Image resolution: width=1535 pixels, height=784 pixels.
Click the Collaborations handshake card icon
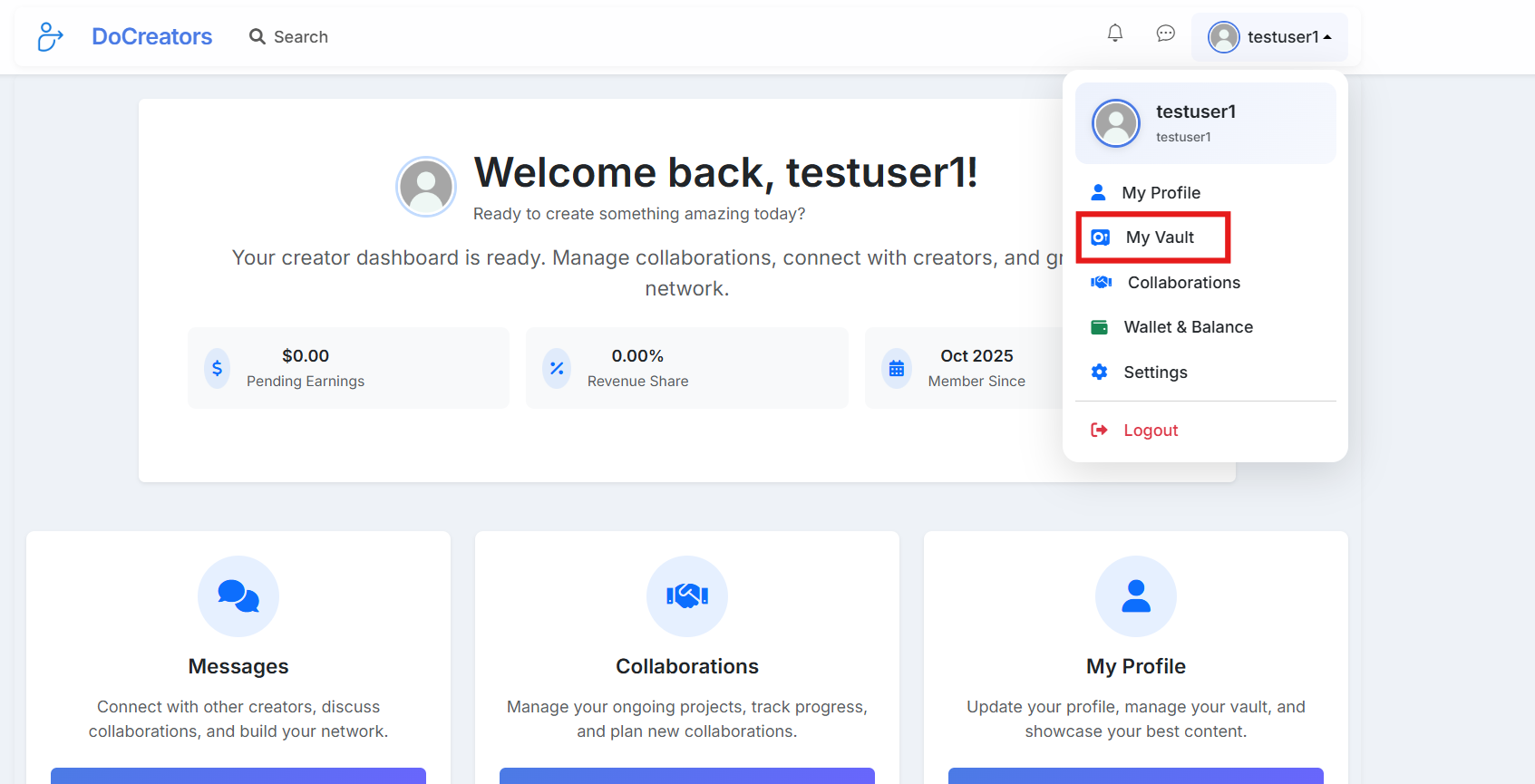(687, 596)
